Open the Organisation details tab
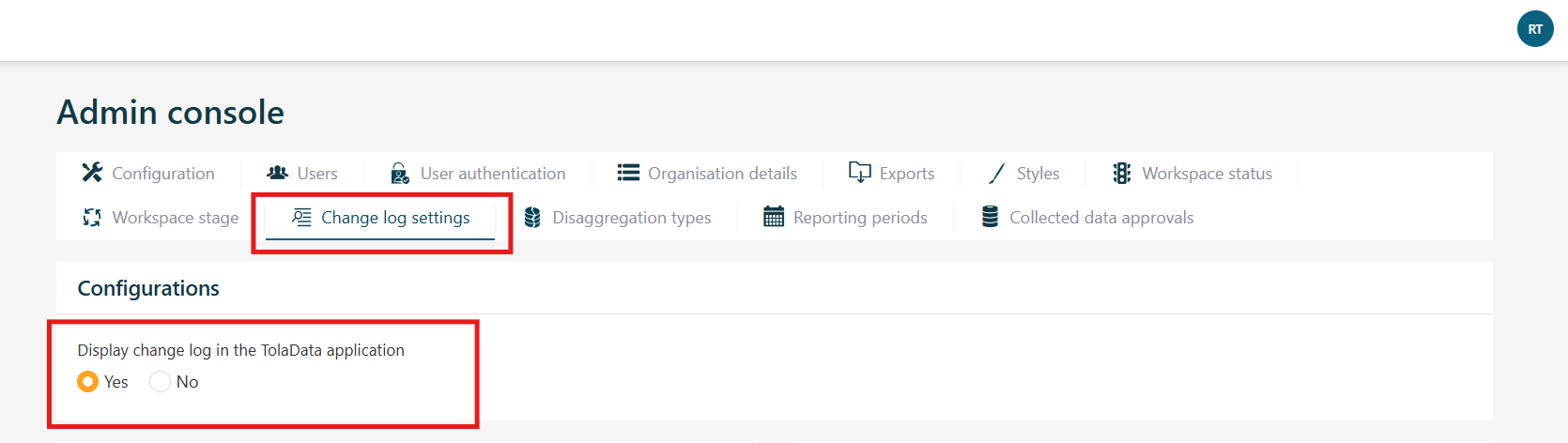This screenshot has width=1568, height=443. (x=721, y=174)
